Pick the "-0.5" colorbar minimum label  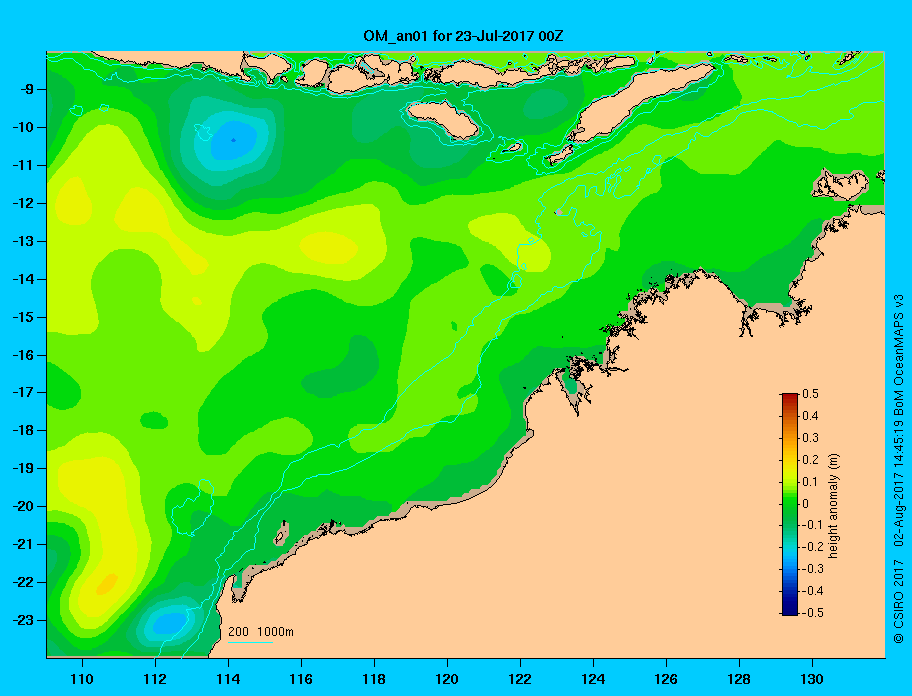click(x=813, y=613)
